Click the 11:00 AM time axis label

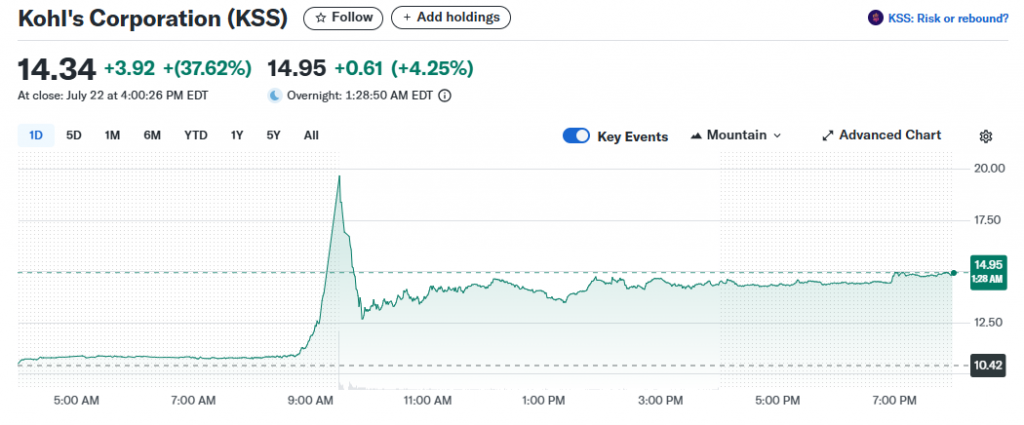point(428,400)
